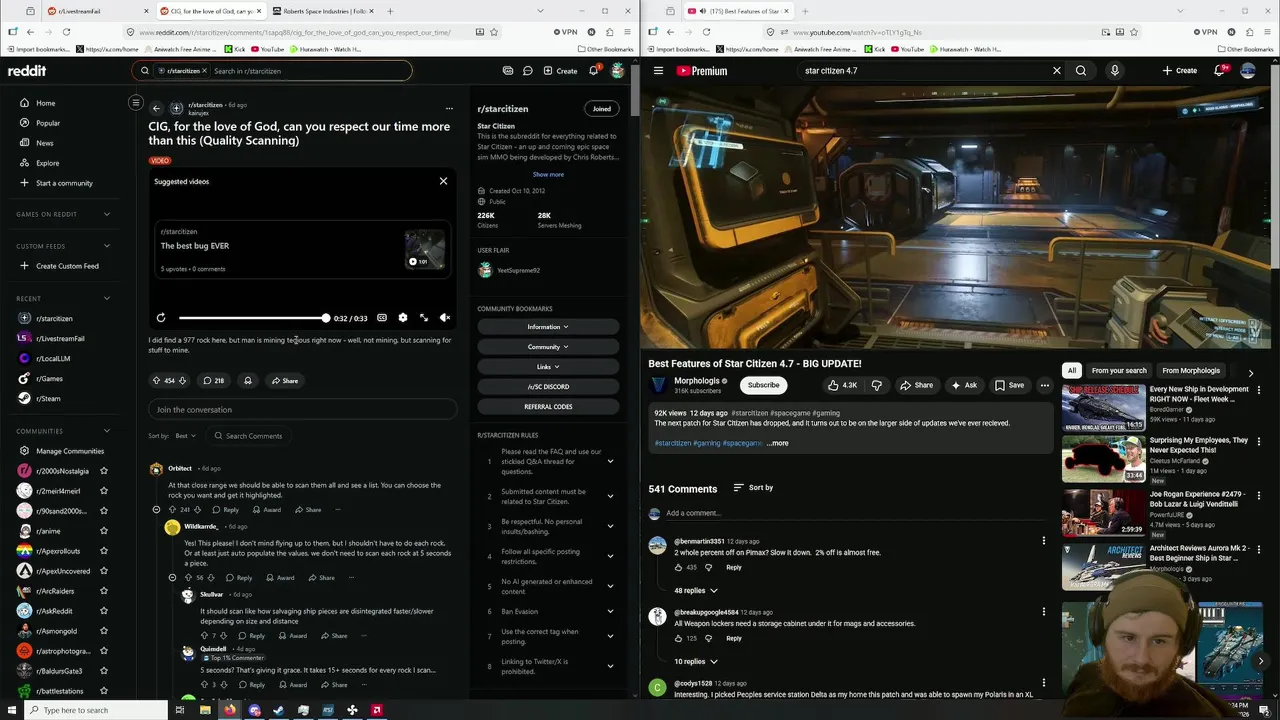Unmute the Reddit video player
Viewport: 1280px width, 720px height.
coord(445,318)
